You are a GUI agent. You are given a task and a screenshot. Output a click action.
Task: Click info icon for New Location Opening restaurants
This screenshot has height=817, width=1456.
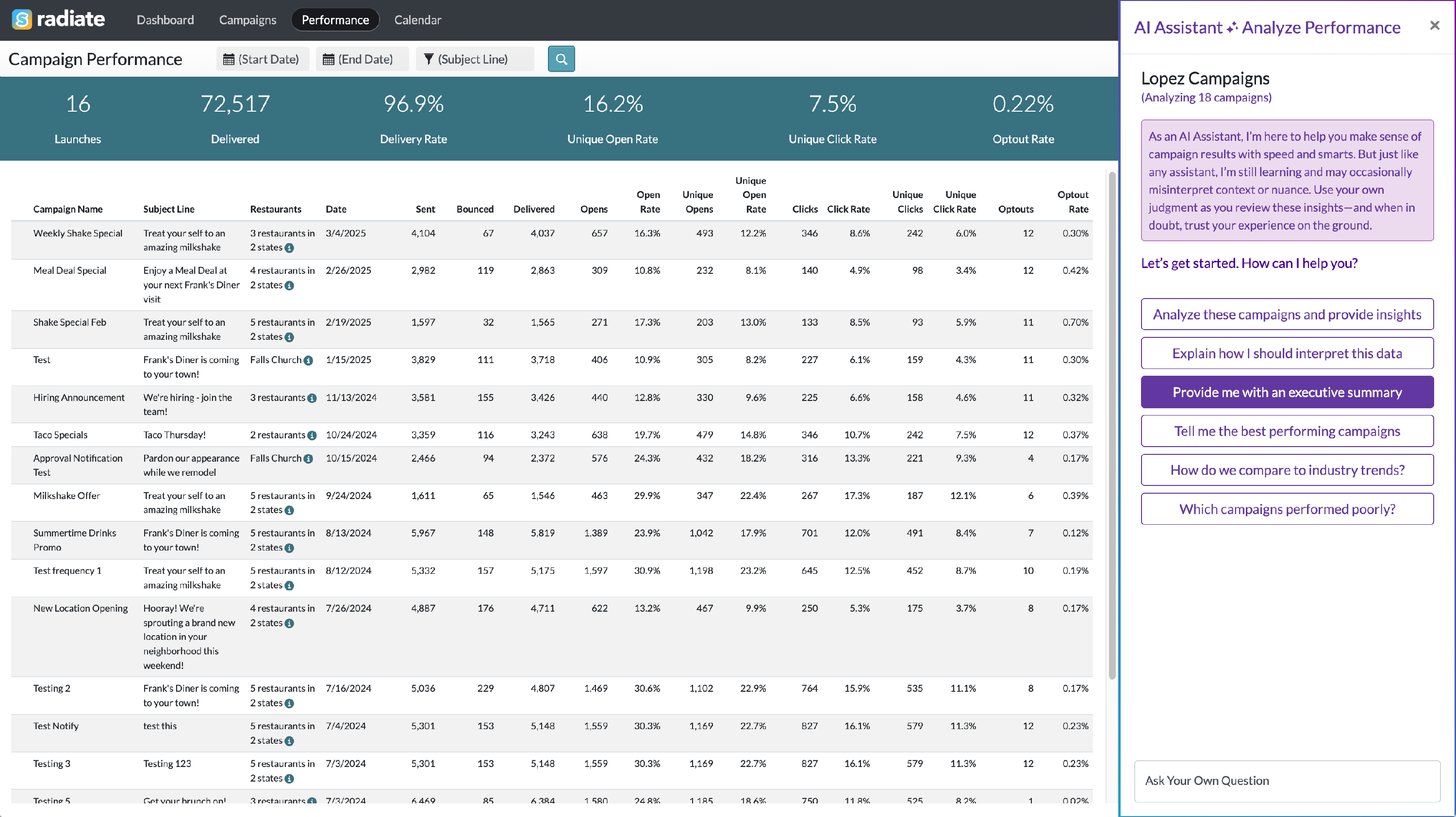[289, 624]
